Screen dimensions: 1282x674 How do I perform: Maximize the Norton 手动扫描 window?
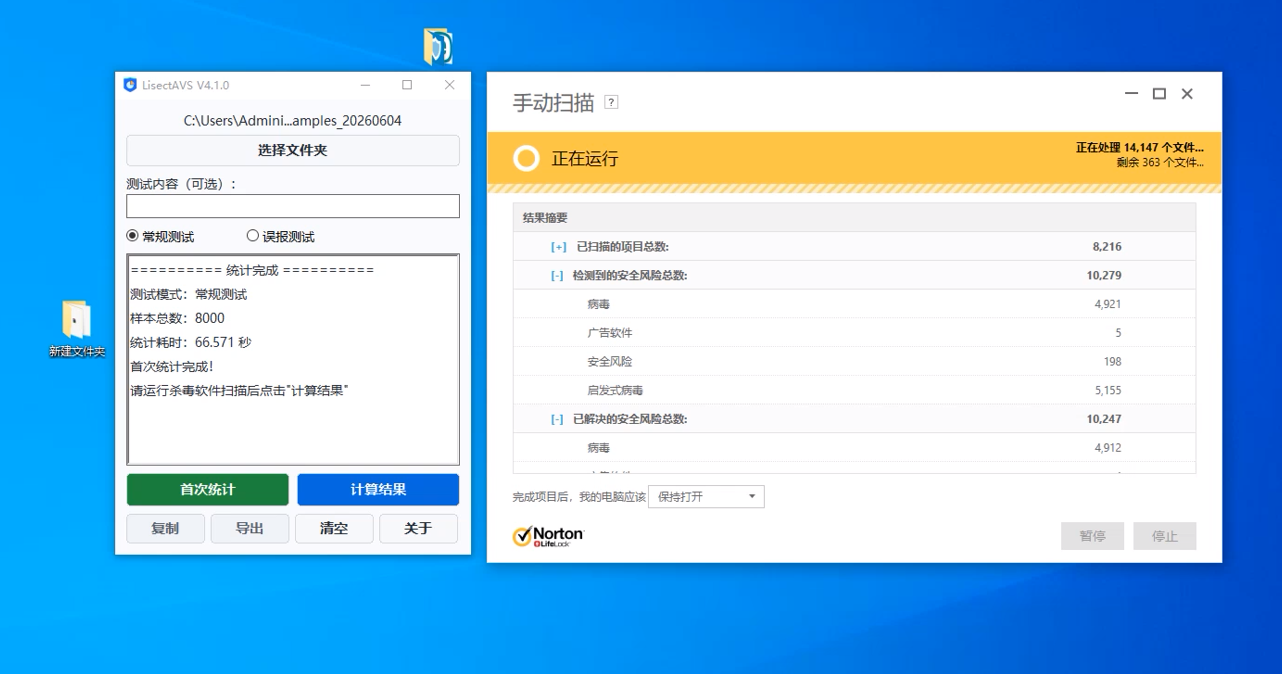1159,93
